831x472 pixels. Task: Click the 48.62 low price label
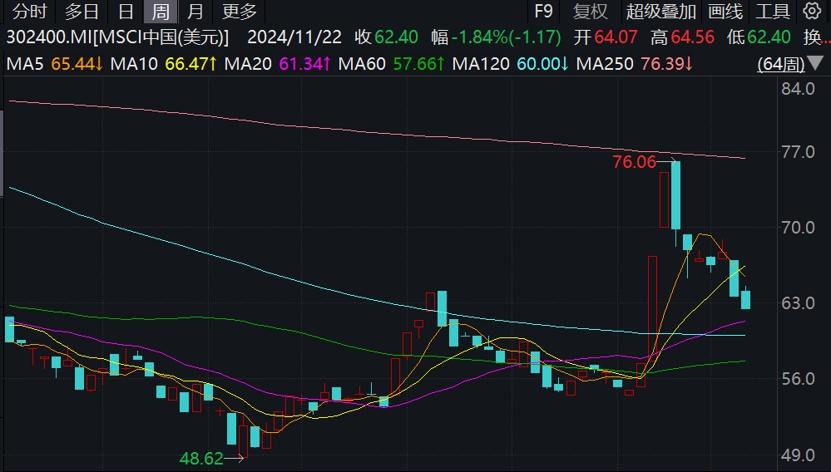pos(201,458)
